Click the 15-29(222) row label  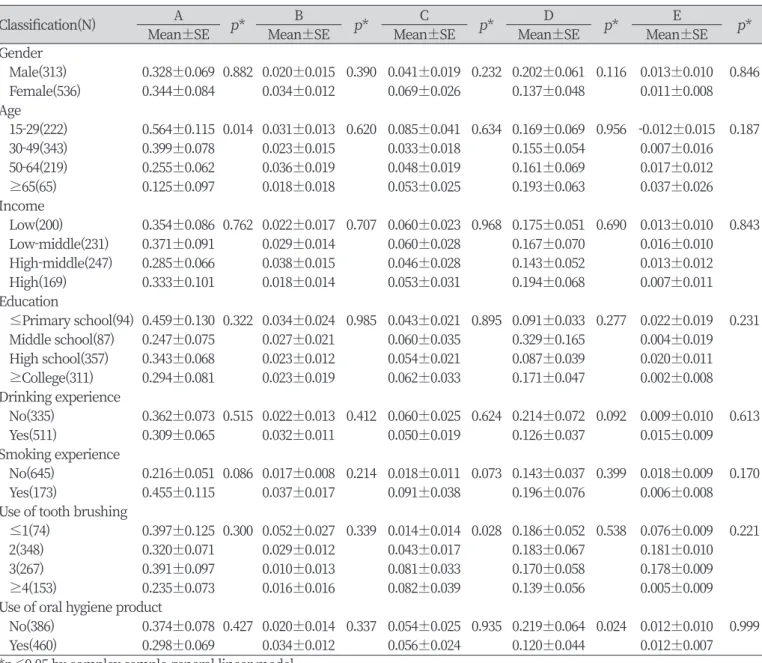click(38, 129)
